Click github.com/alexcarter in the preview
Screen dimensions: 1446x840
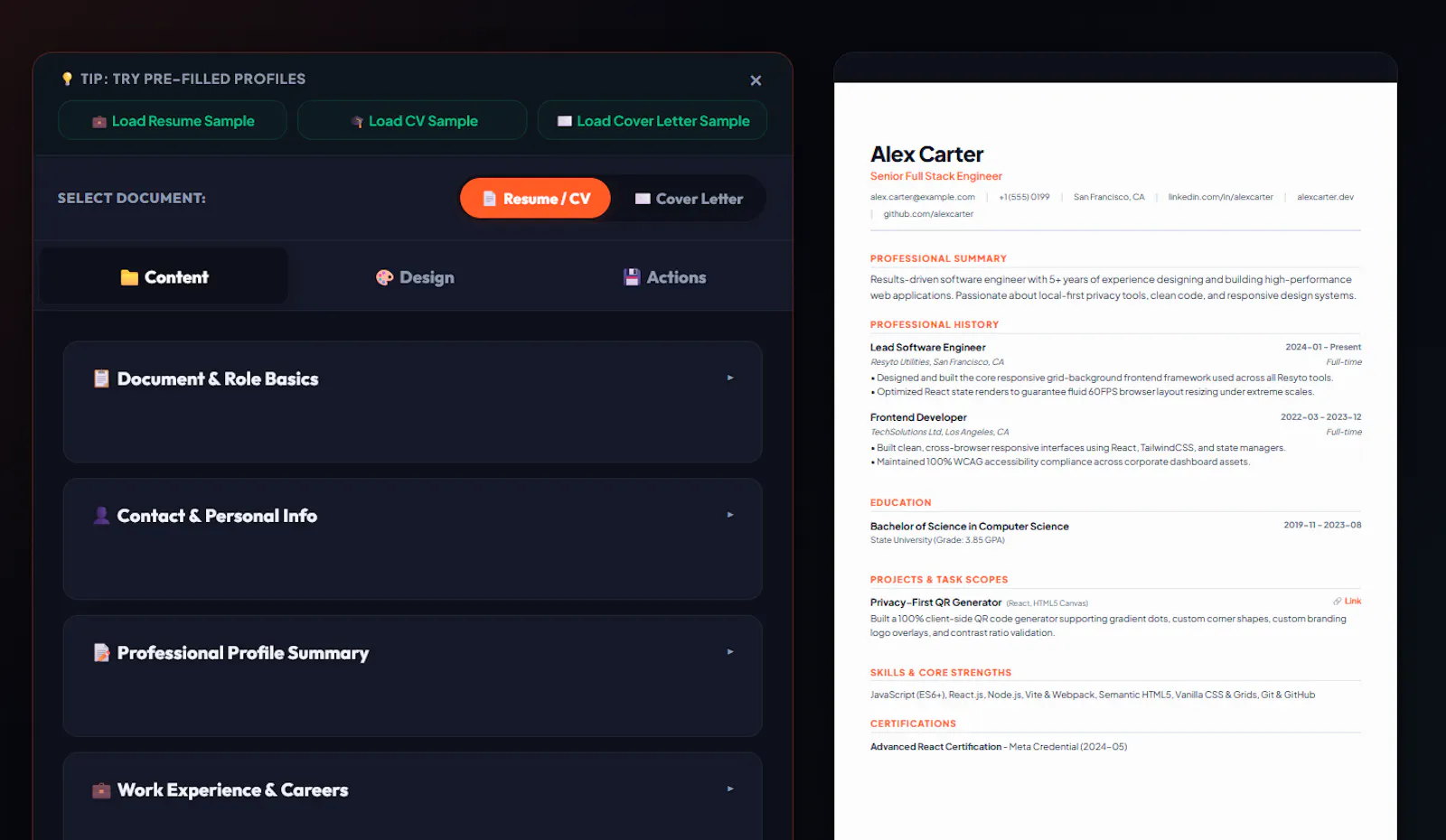click(x=928, y=214)
